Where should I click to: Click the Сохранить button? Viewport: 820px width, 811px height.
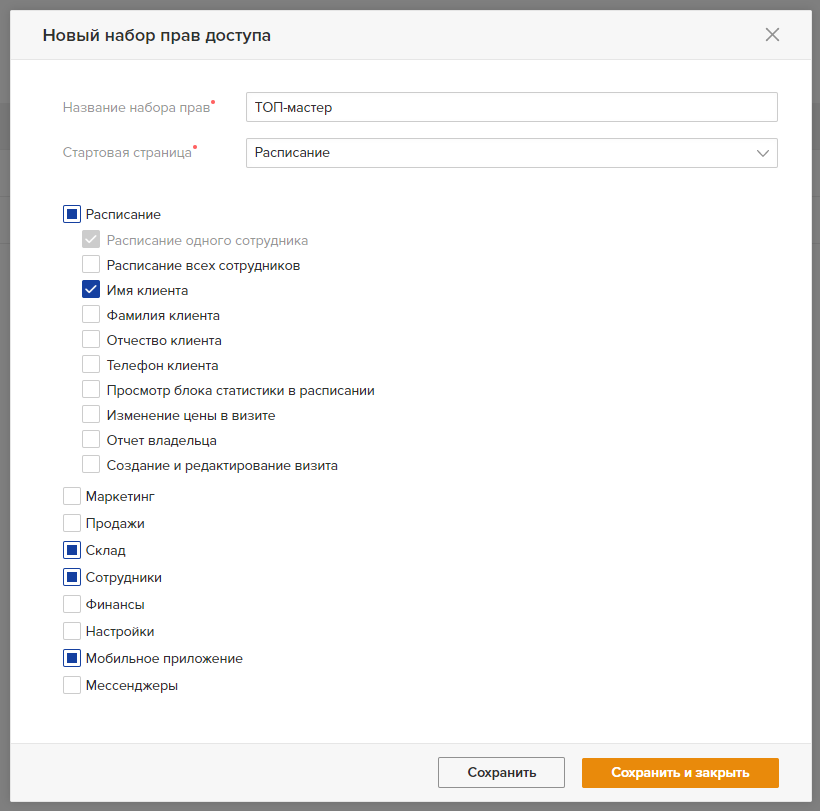coord(501,772)
